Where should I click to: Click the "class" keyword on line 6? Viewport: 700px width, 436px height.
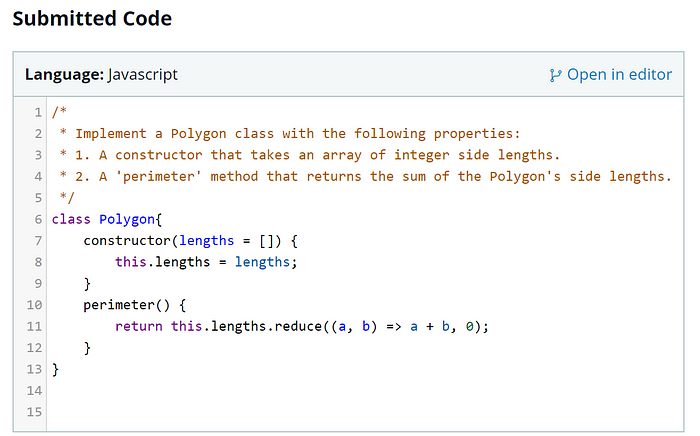pos(71,219)
